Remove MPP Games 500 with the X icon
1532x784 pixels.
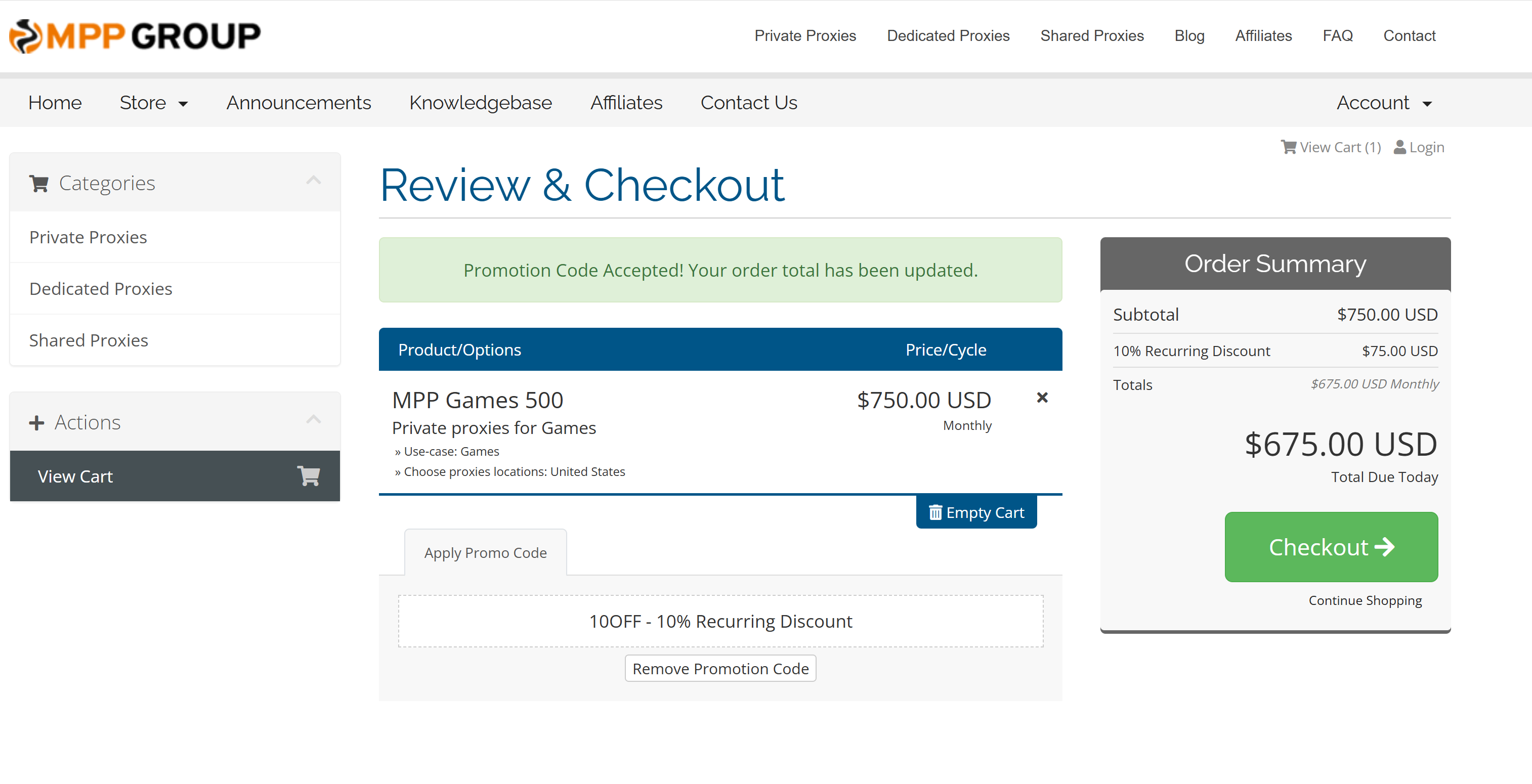(x=1042, y=398)
